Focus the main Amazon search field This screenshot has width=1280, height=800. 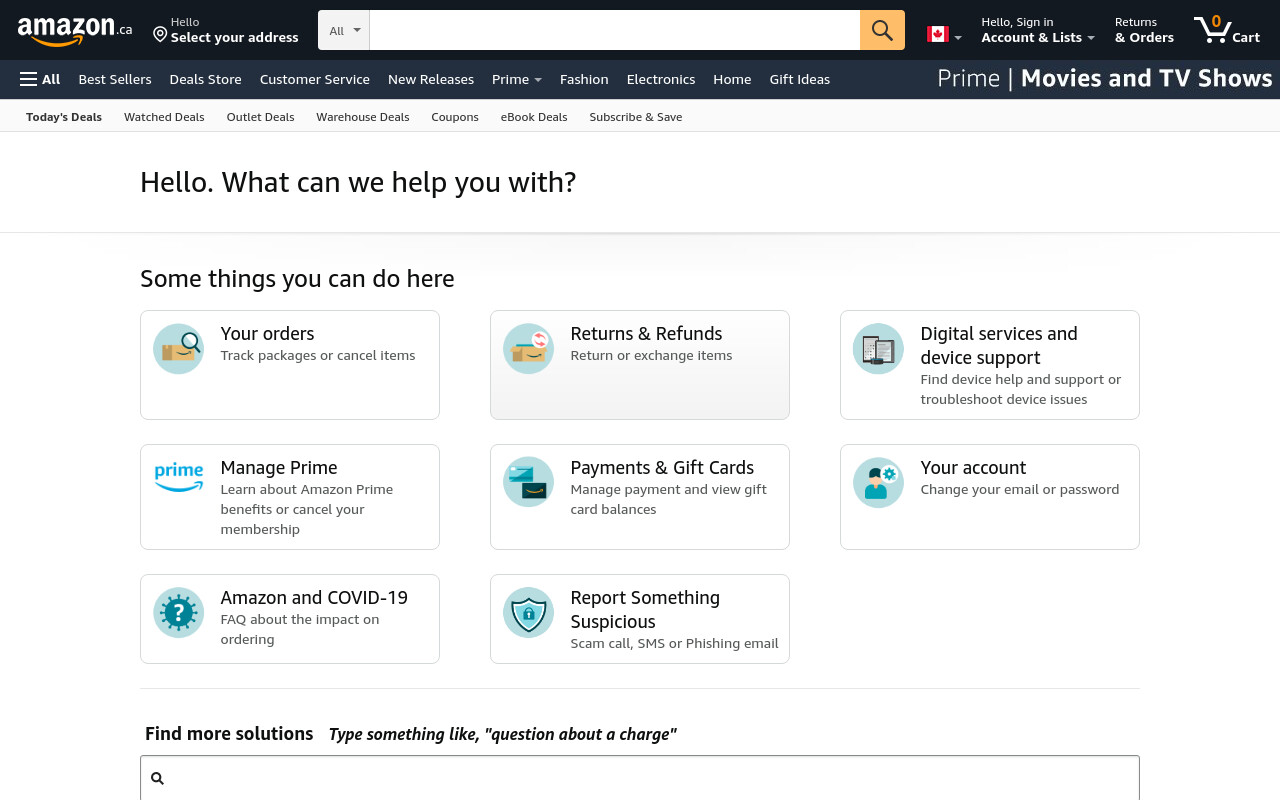point(614,30)
